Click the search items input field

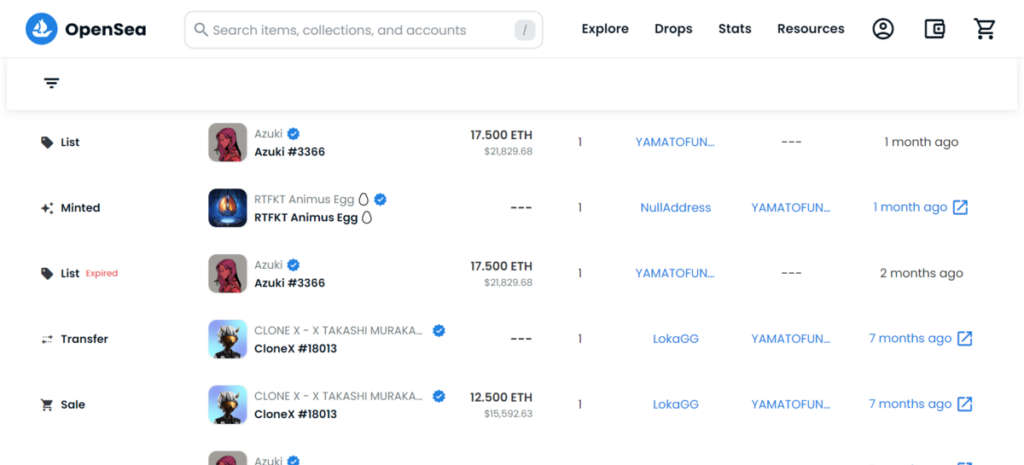(x=350, y=30)
